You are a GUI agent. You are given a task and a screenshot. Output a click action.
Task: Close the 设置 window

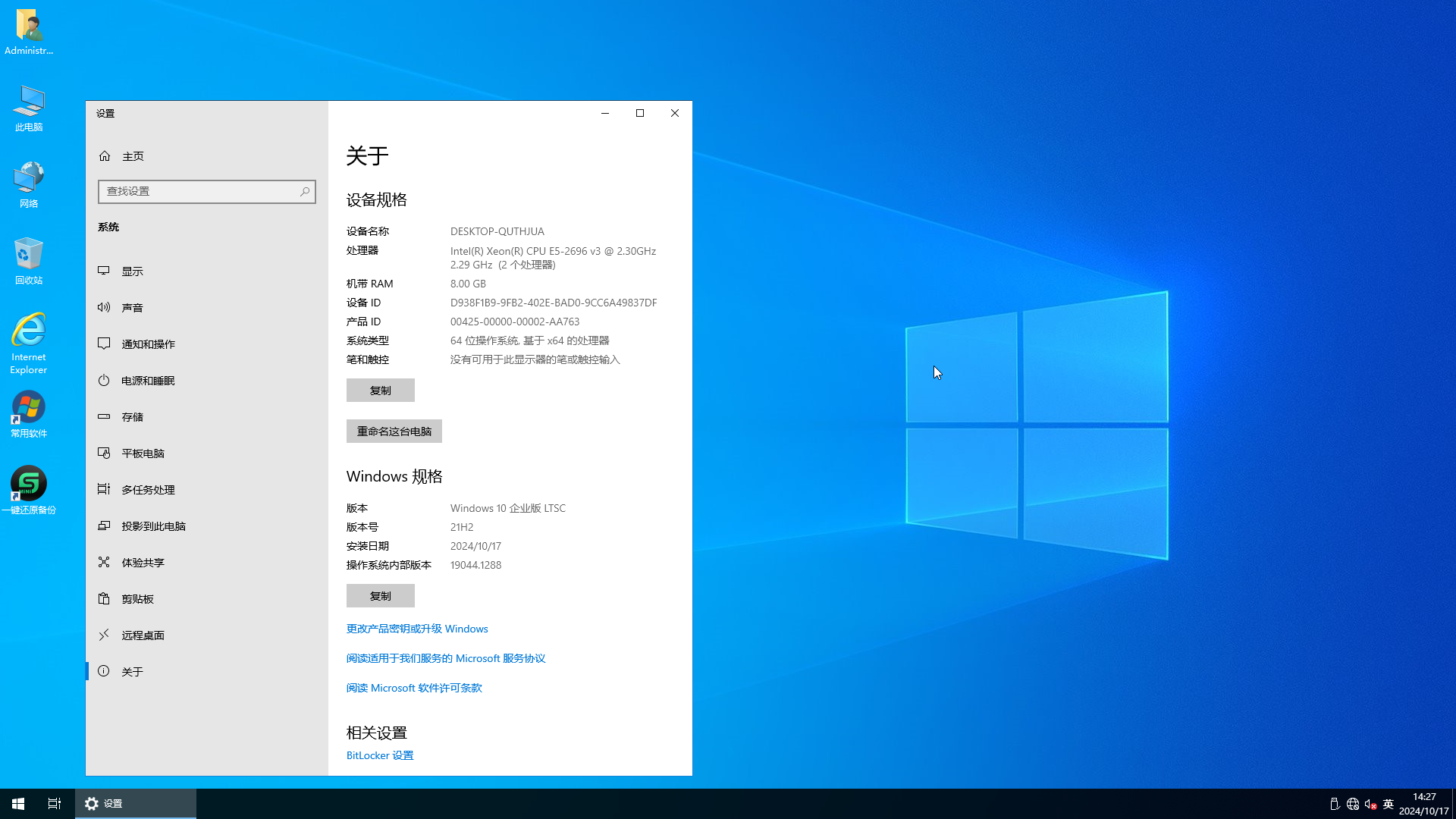coord(675,113)
